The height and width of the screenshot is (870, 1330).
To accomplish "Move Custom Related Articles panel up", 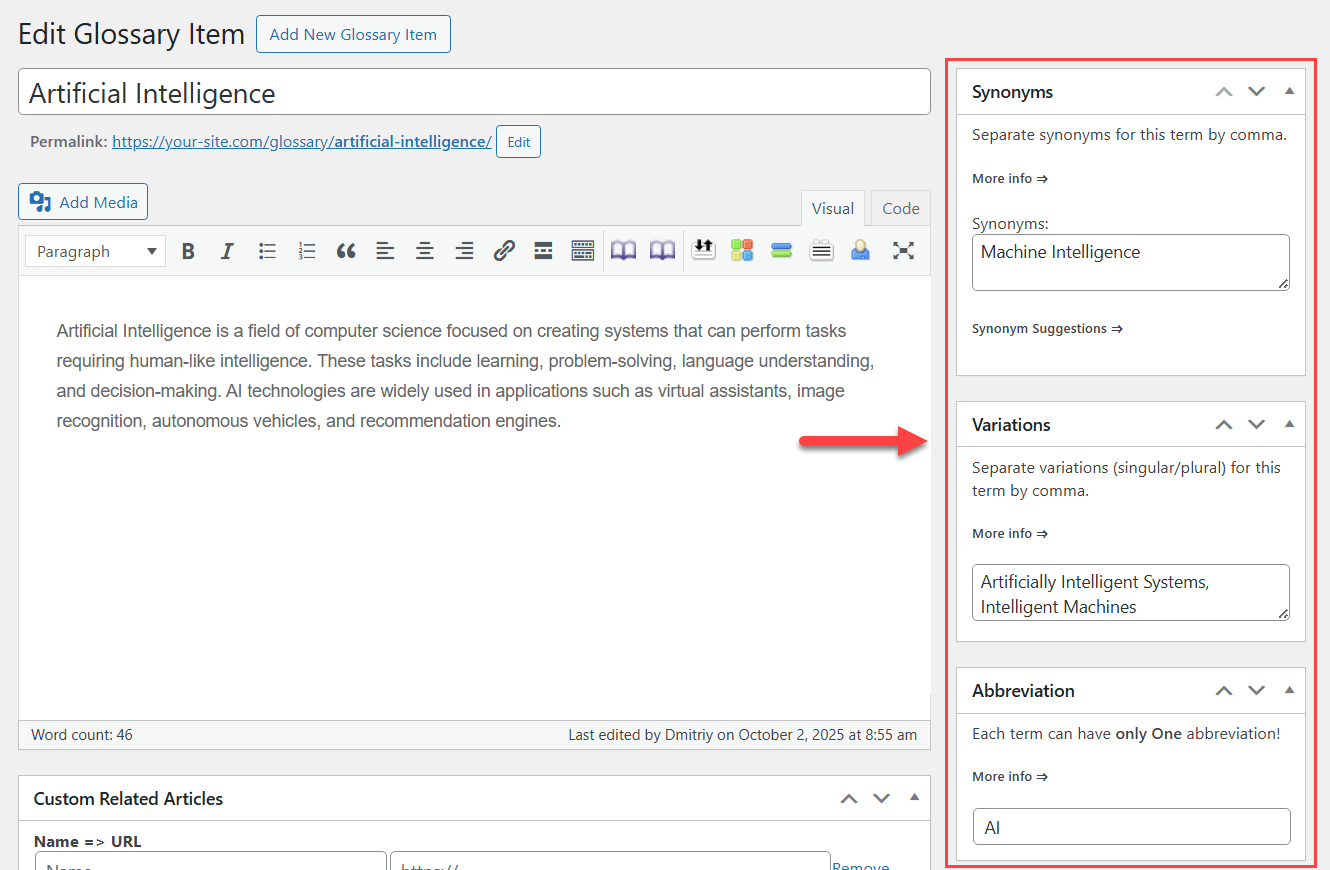I will 849,798.
